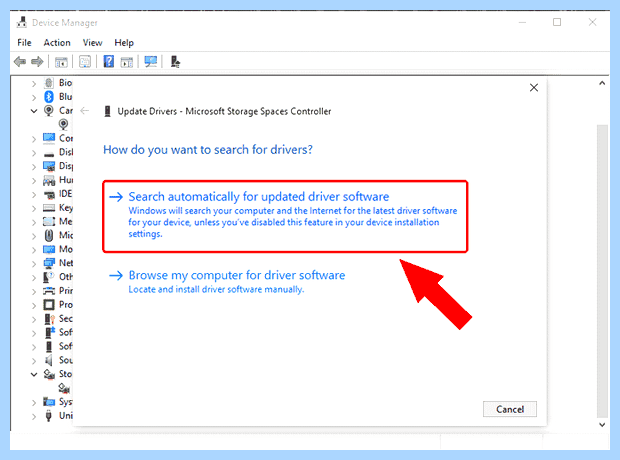Select the camera category icon

49,110
